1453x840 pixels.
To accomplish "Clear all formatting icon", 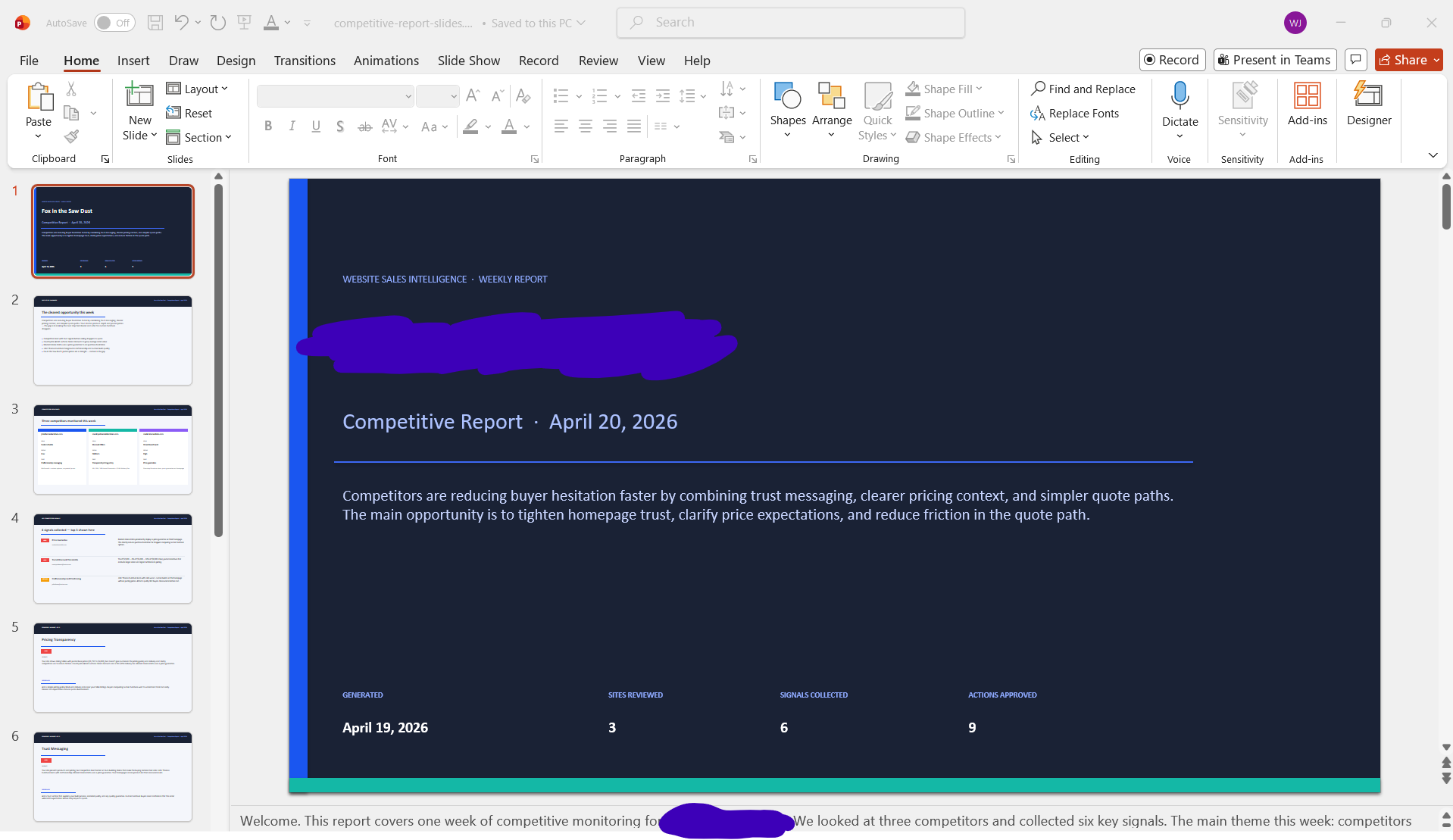I will click(x=523, y=95).
